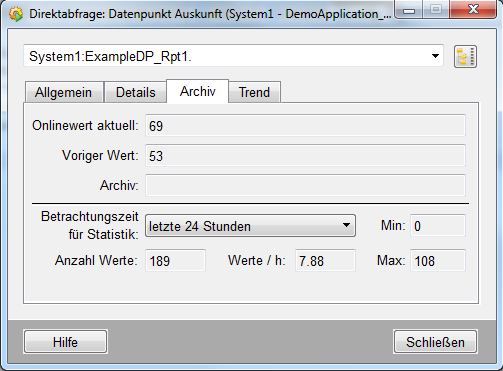Click the empty Archiv field
The height and width of the screenshot is (371, 503).
(x=305, y=185)
